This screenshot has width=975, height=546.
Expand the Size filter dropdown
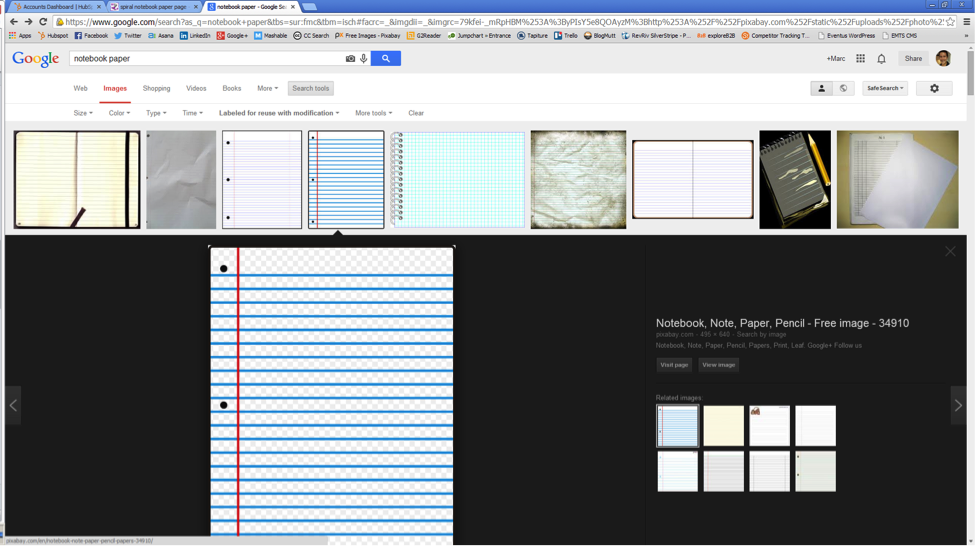[83, 113]
